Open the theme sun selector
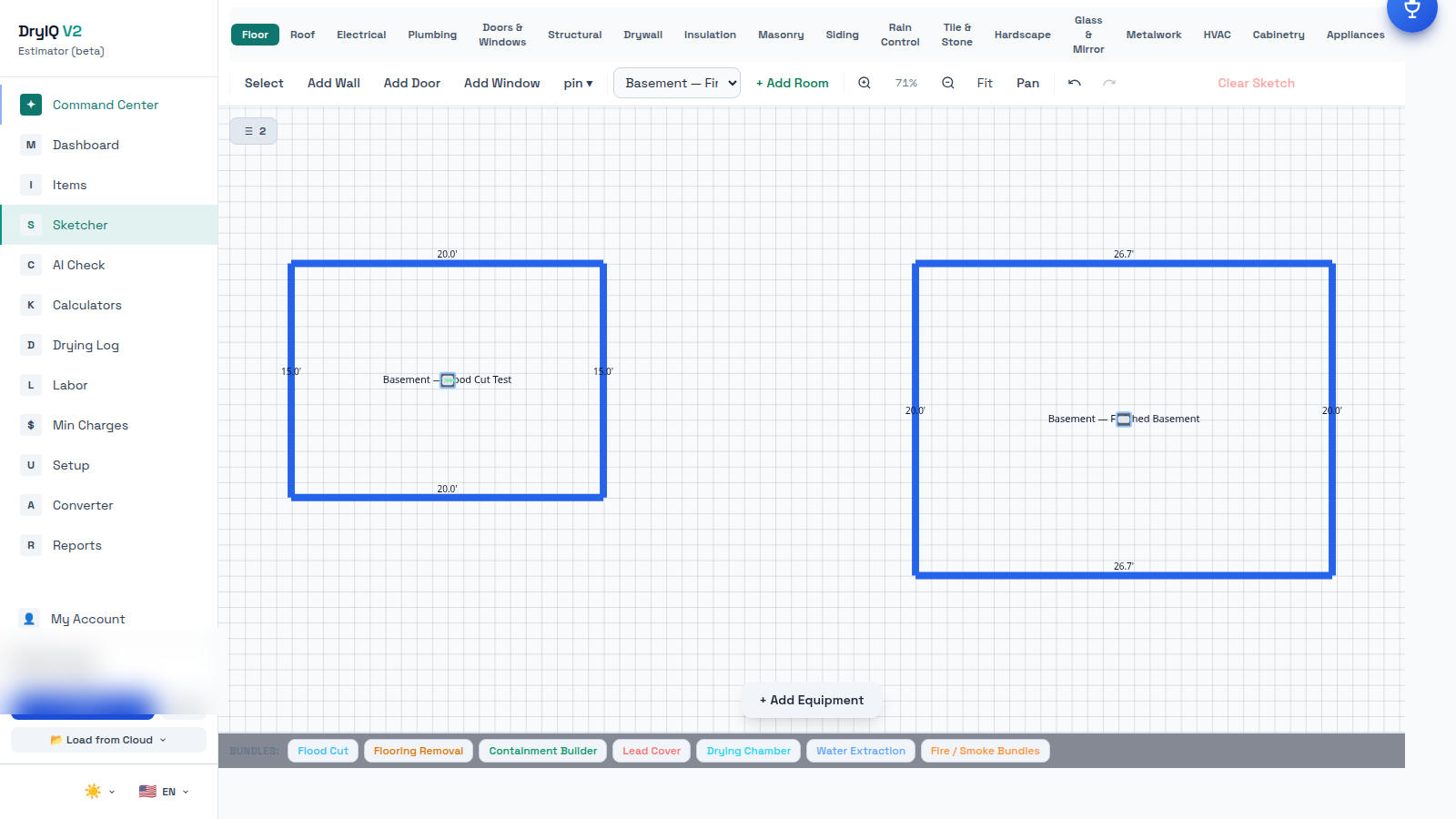 click(x=99, y=792)
